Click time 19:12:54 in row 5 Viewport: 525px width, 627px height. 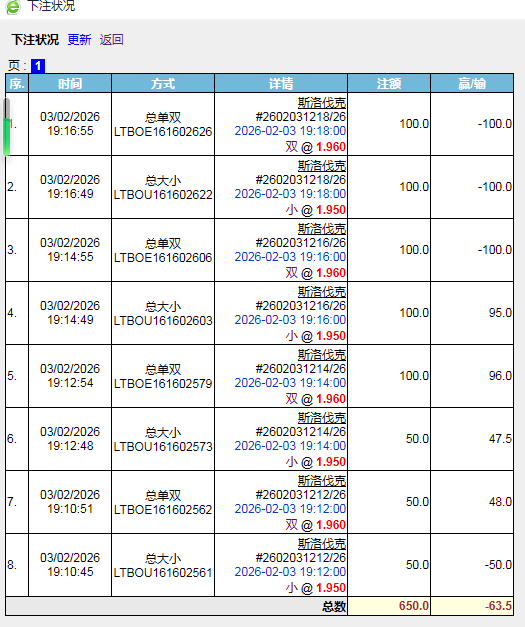click(70, 383)
